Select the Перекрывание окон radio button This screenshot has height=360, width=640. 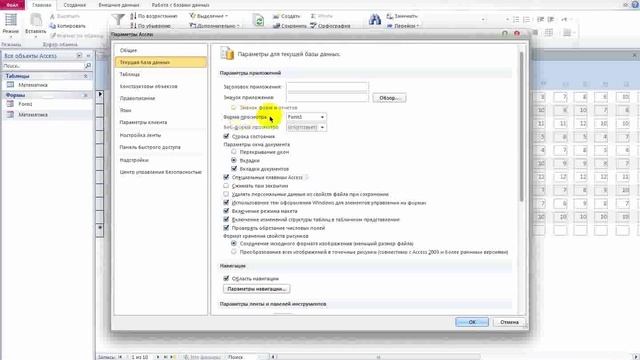[x=234, y=151]
